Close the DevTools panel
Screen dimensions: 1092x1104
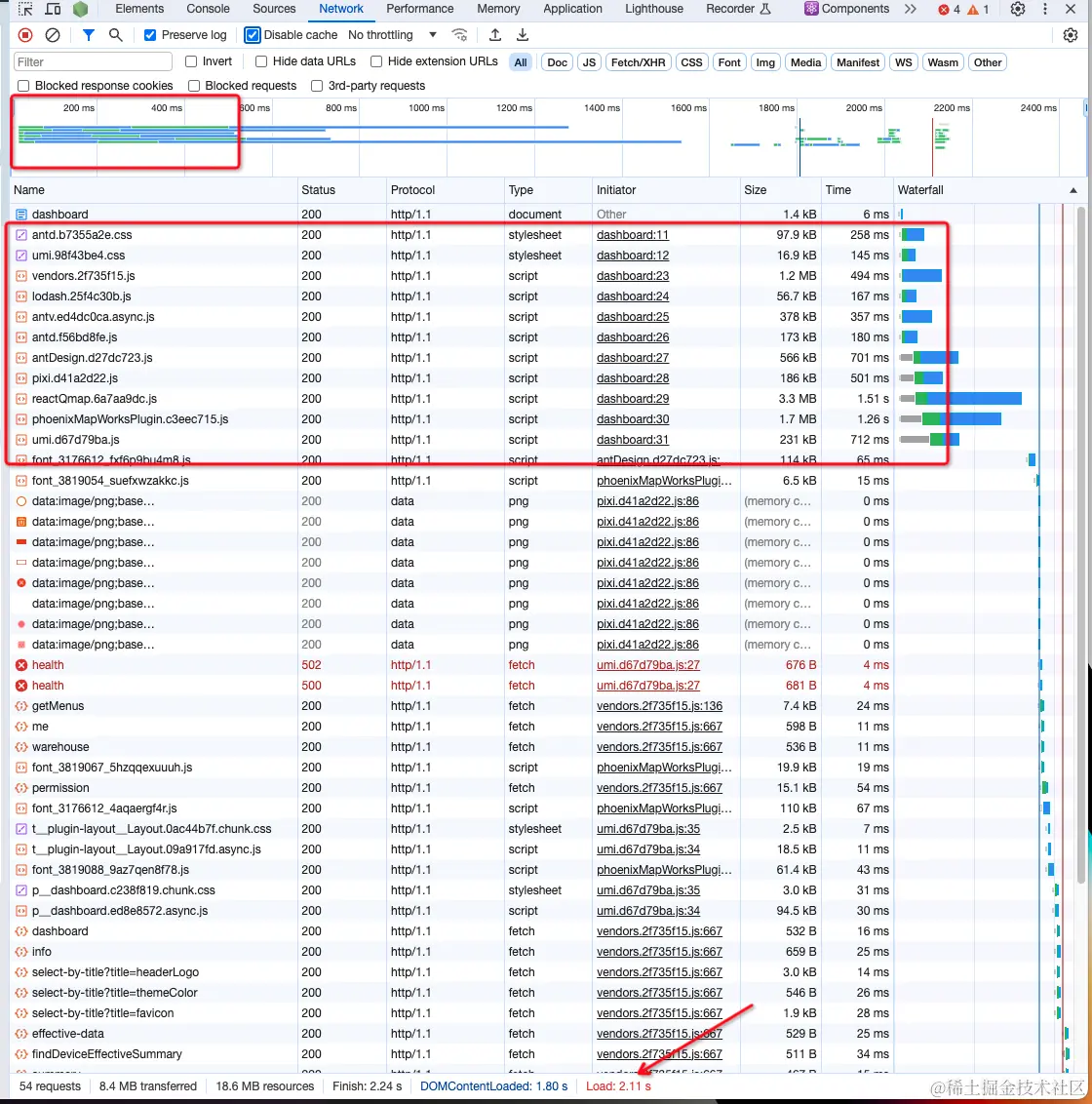(x=1071, y=9)
